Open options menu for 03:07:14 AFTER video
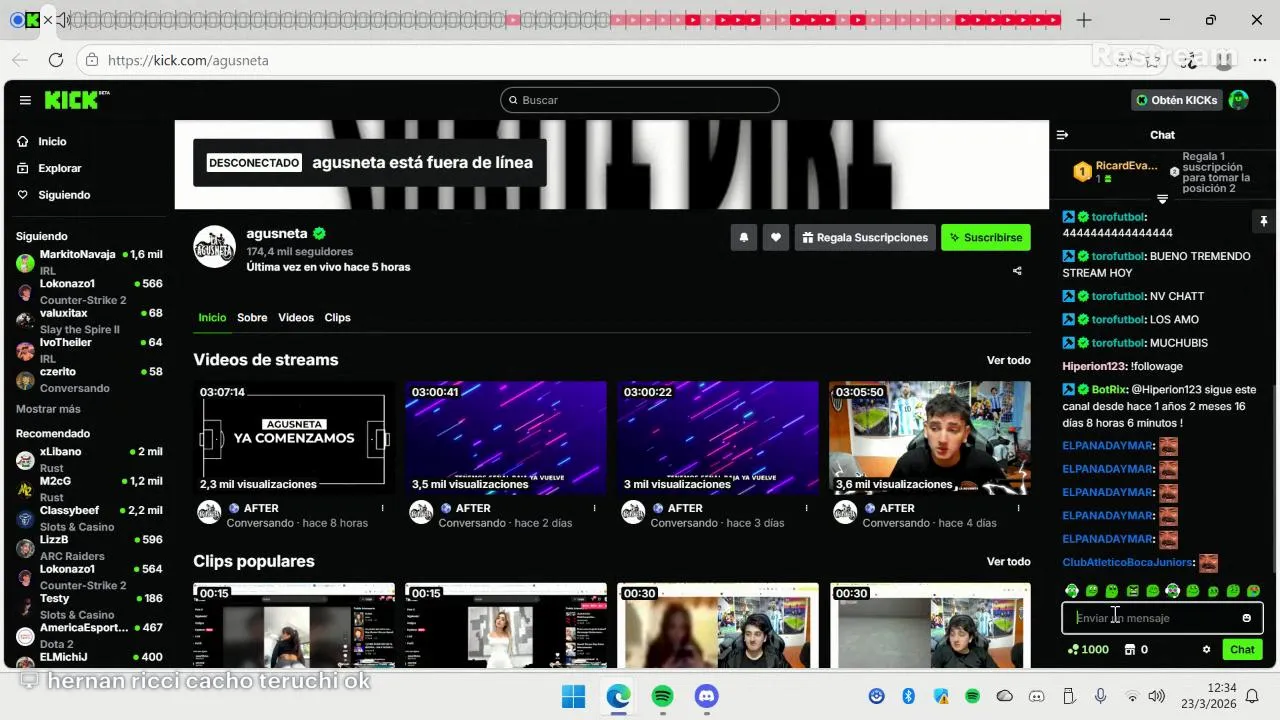This screenshot has width=1280, height=720. (382, 508)
